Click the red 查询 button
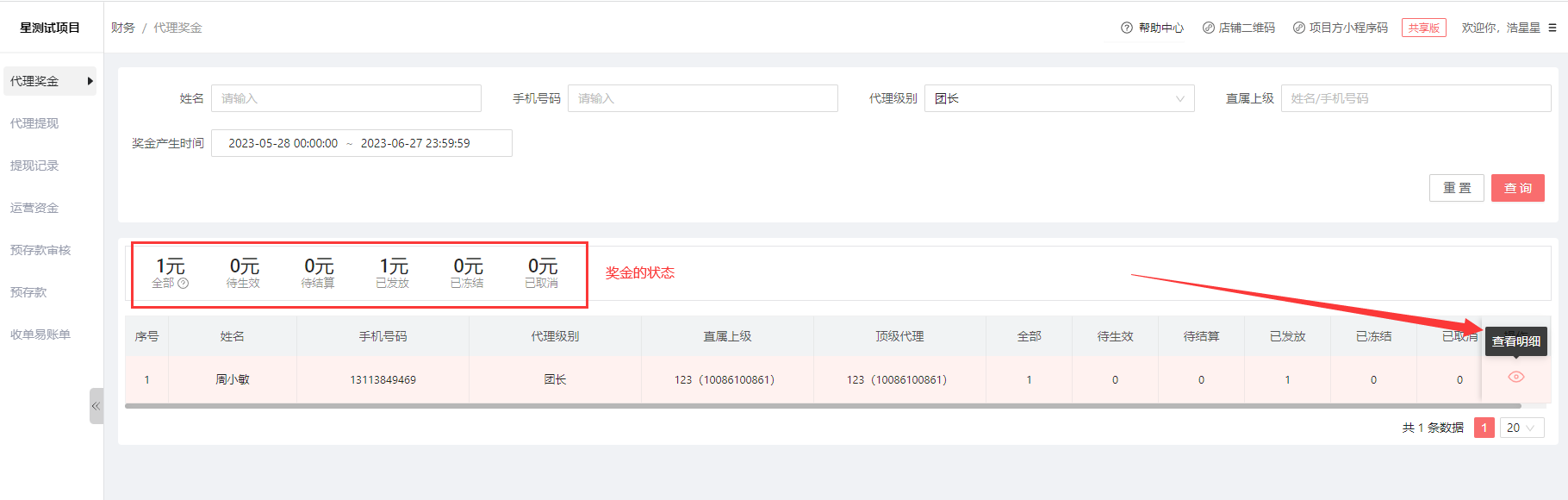This screenshot has height=500, width=1568. click(1517, 188)
